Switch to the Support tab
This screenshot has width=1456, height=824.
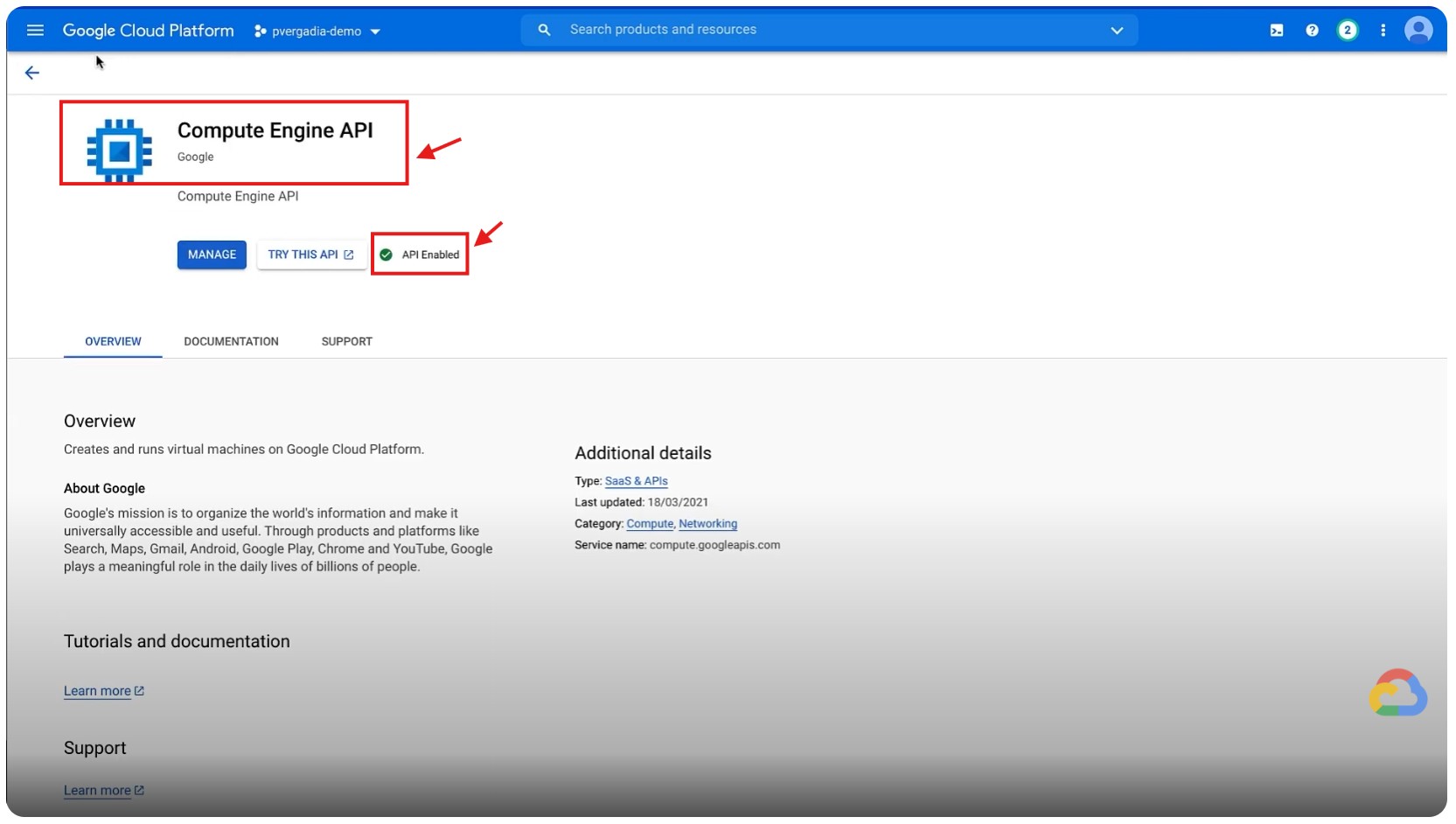tap(346, 341)
